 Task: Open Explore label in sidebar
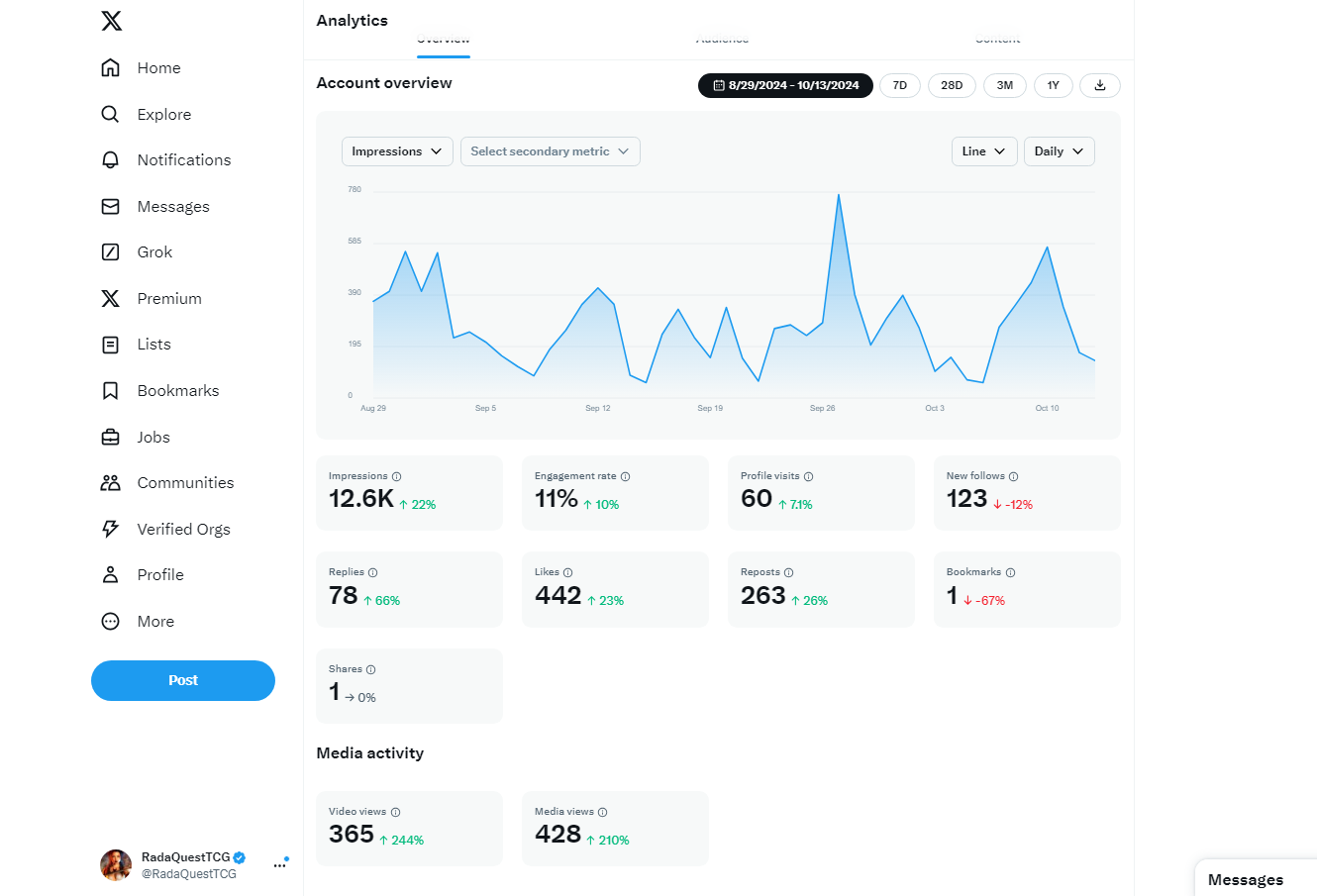click(x=164, y=114)
